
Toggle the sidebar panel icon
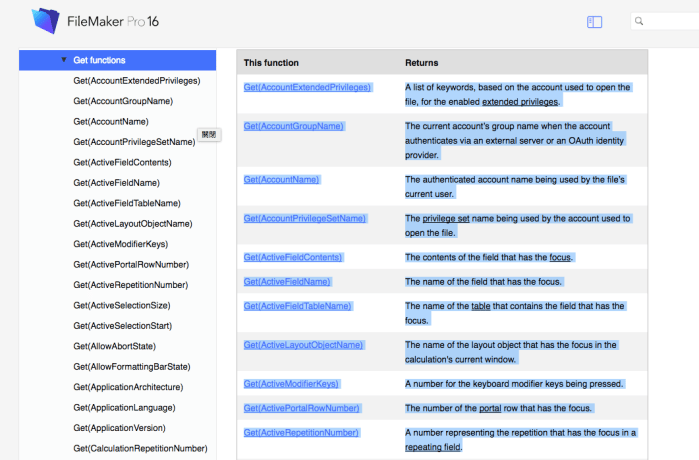pyautogui.click(x=594, y=21)
